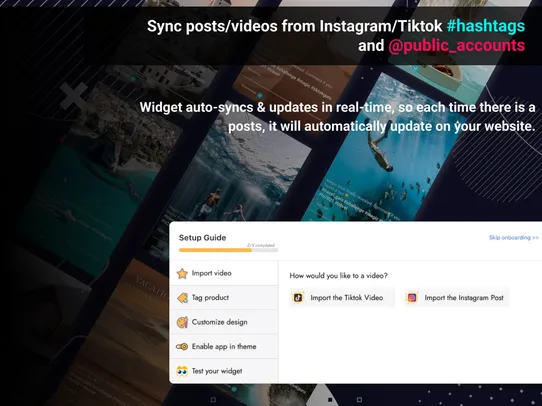Viewport: 542px width, 406px height.
Task: Click the @public_accounts highlighted text
Action: click(x=456, y=46)
